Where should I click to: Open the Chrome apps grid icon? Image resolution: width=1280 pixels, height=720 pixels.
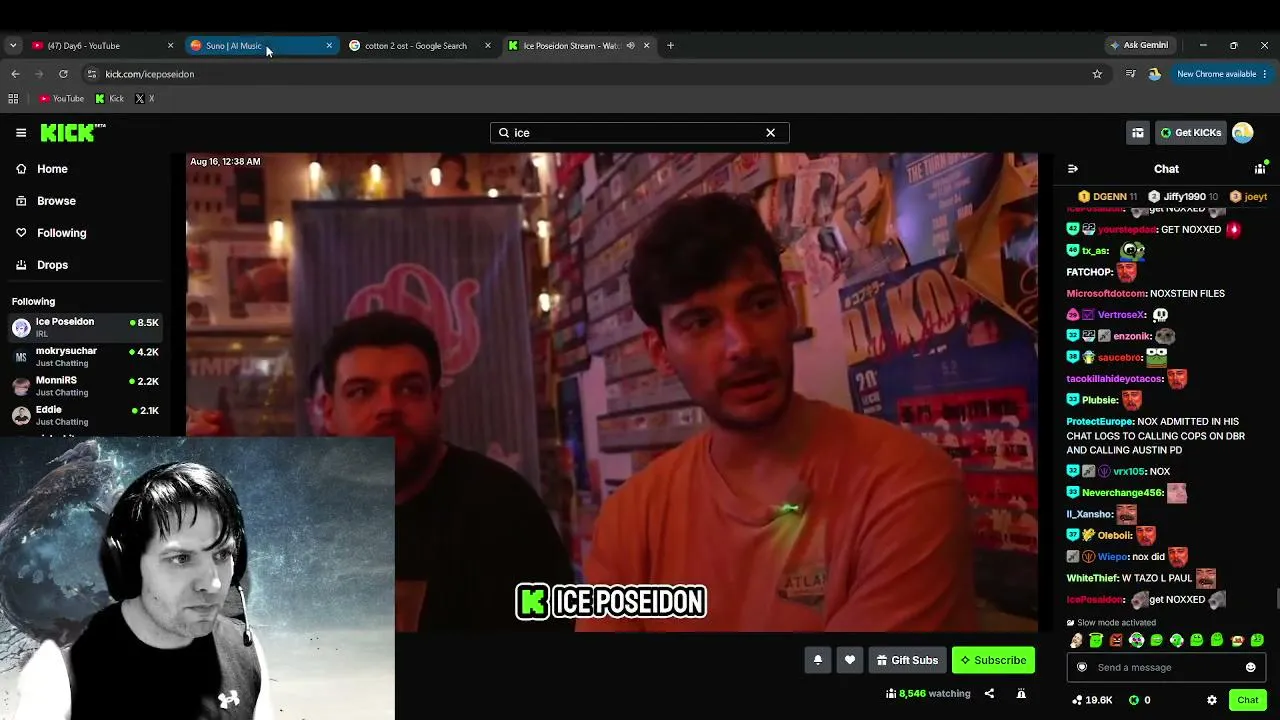[x=13, y=99]
